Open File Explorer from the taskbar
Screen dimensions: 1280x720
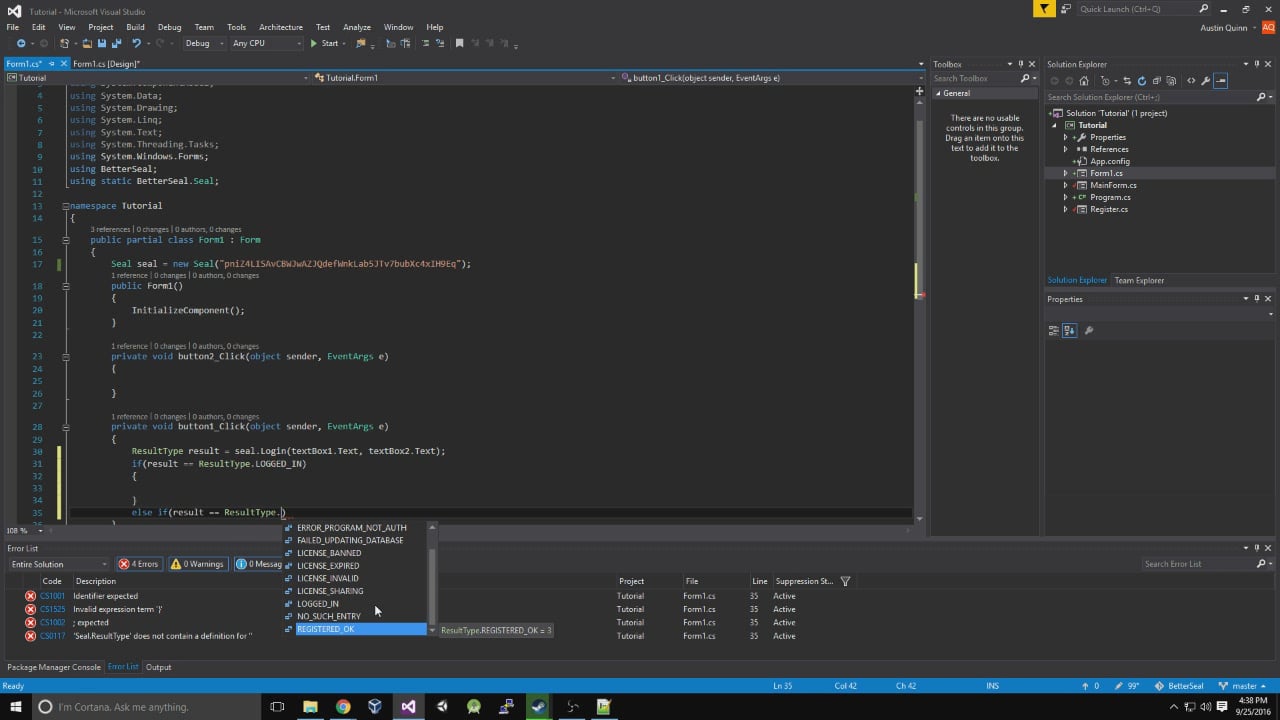tap(310, 706)
